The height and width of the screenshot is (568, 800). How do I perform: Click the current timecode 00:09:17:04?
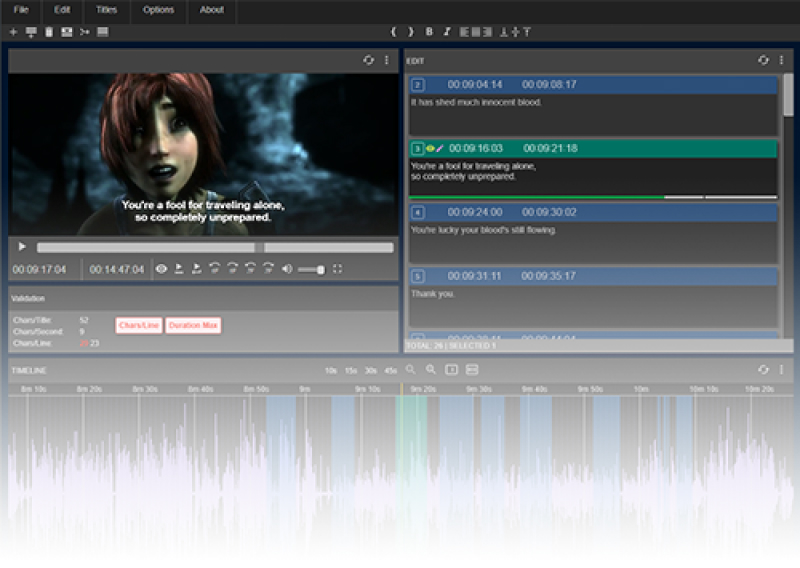point(39,269)
